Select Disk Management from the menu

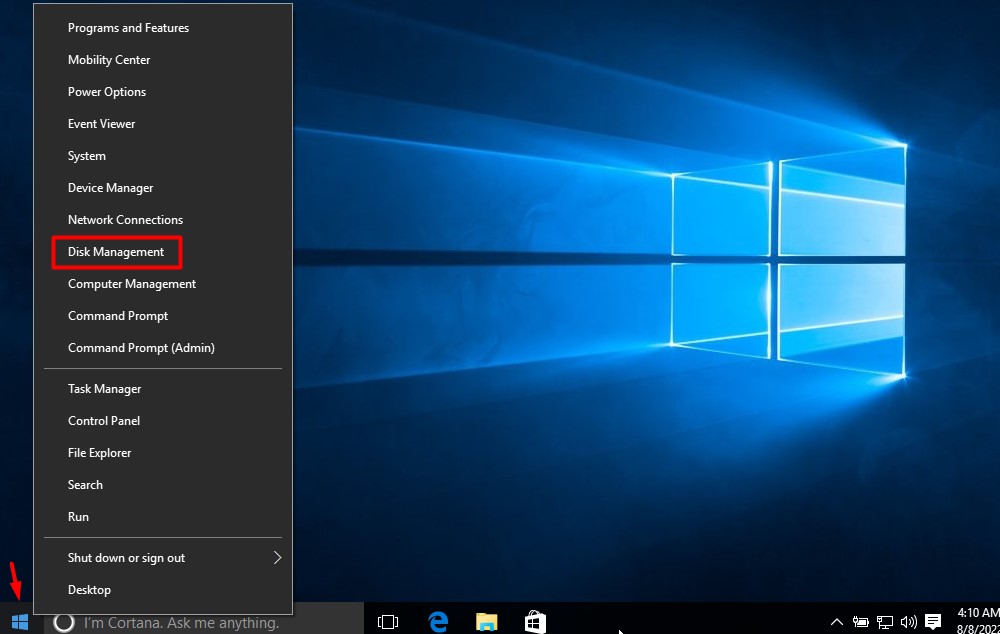[x=116, y=252]
